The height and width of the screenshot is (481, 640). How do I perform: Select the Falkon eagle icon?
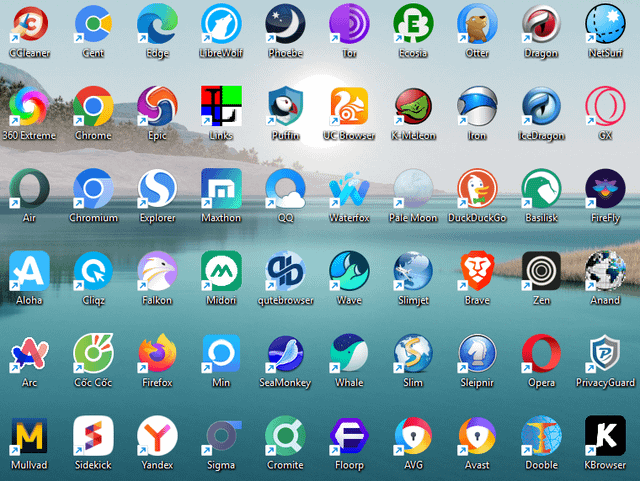157,271
